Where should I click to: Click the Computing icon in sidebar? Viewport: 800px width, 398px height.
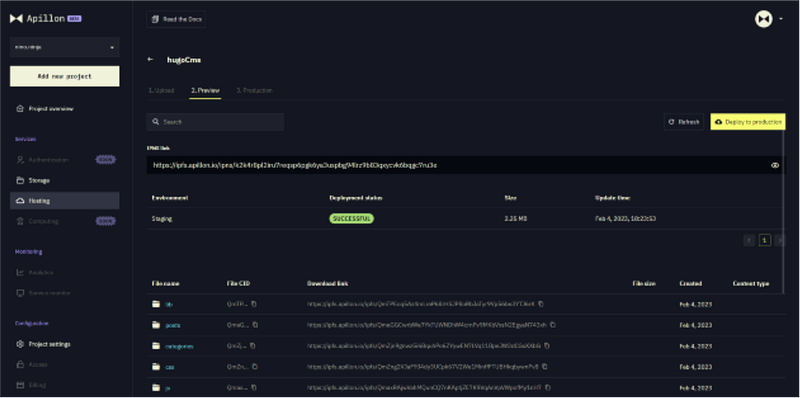click(20, 221)
